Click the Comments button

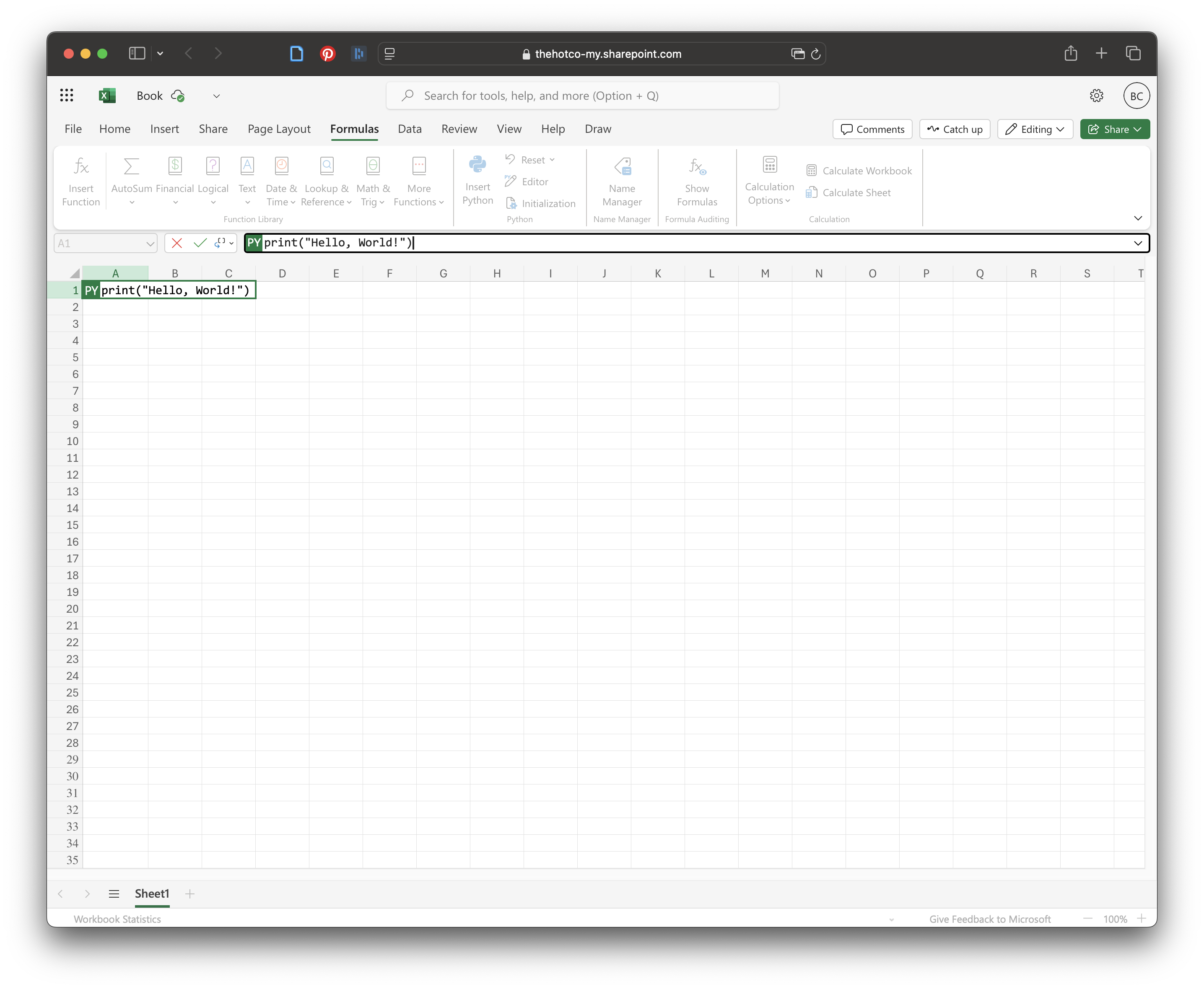pyautogui.click(x=872, y=129)
